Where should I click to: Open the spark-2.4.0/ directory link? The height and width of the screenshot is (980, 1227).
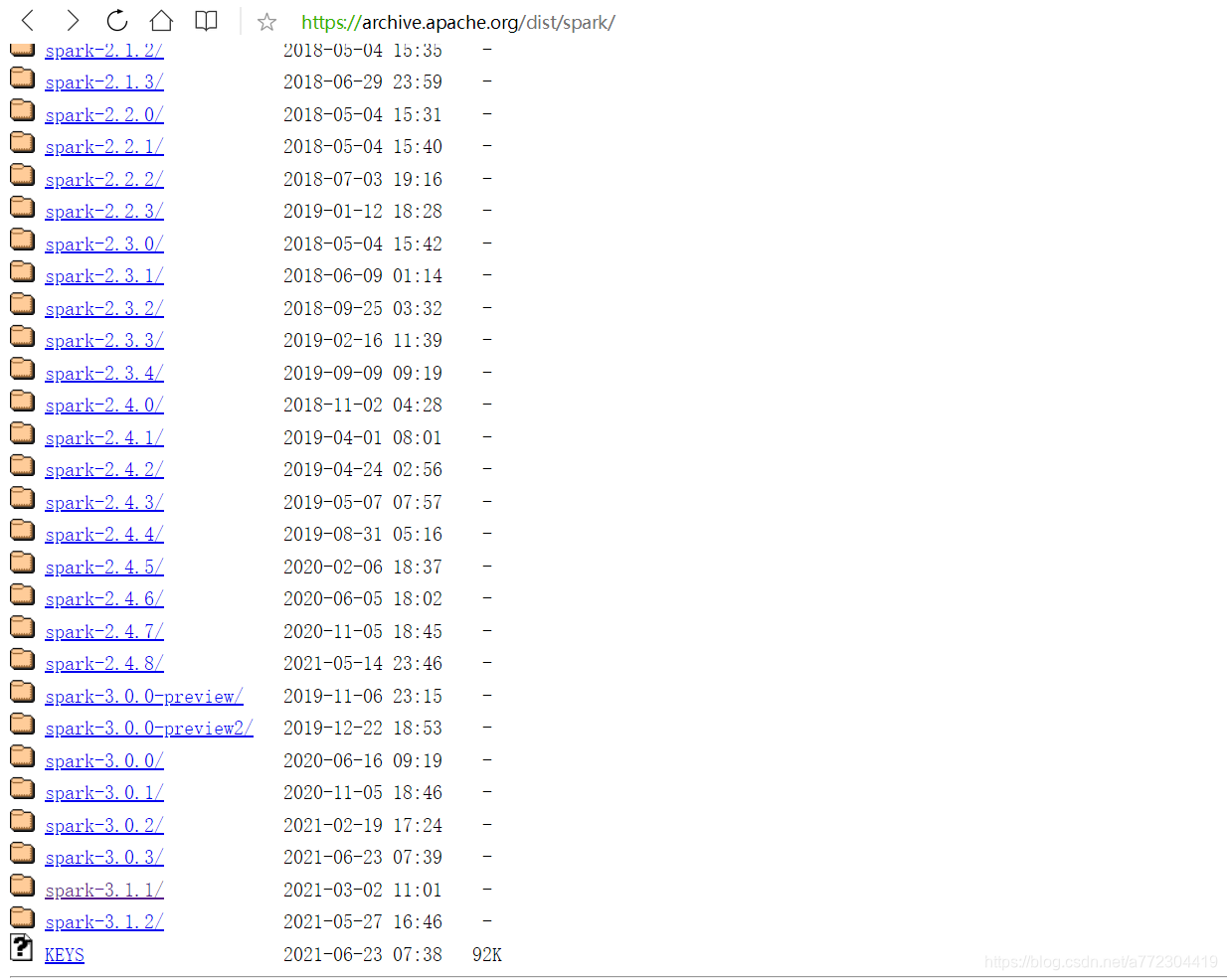pos(104,406)
